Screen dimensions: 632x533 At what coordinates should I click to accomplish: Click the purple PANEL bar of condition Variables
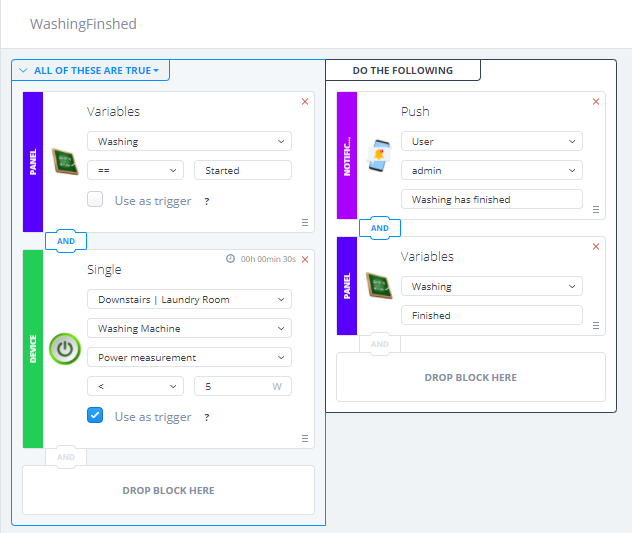coord(33,162)
